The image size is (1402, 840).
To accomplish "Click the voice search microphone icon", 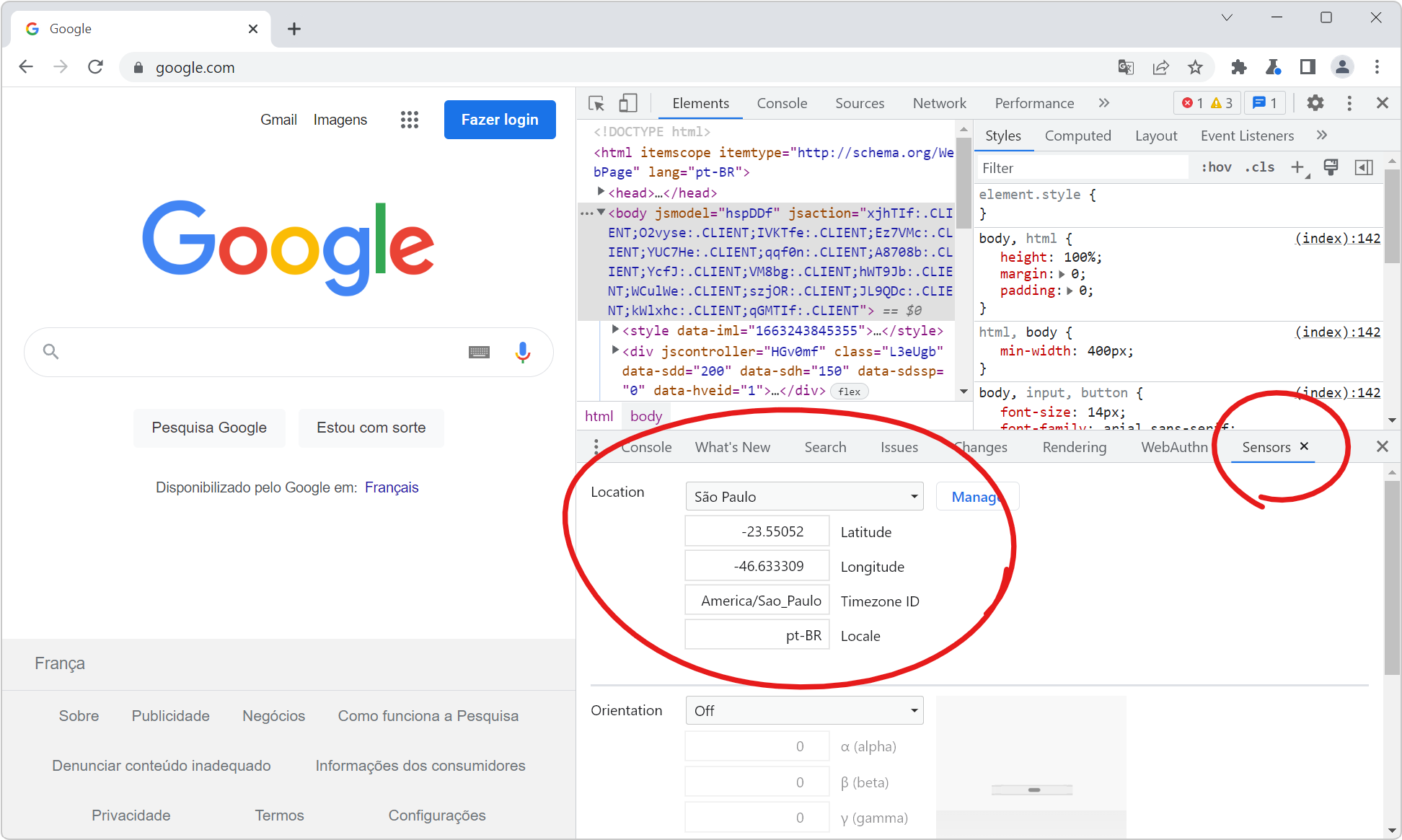I will [523, 352].
